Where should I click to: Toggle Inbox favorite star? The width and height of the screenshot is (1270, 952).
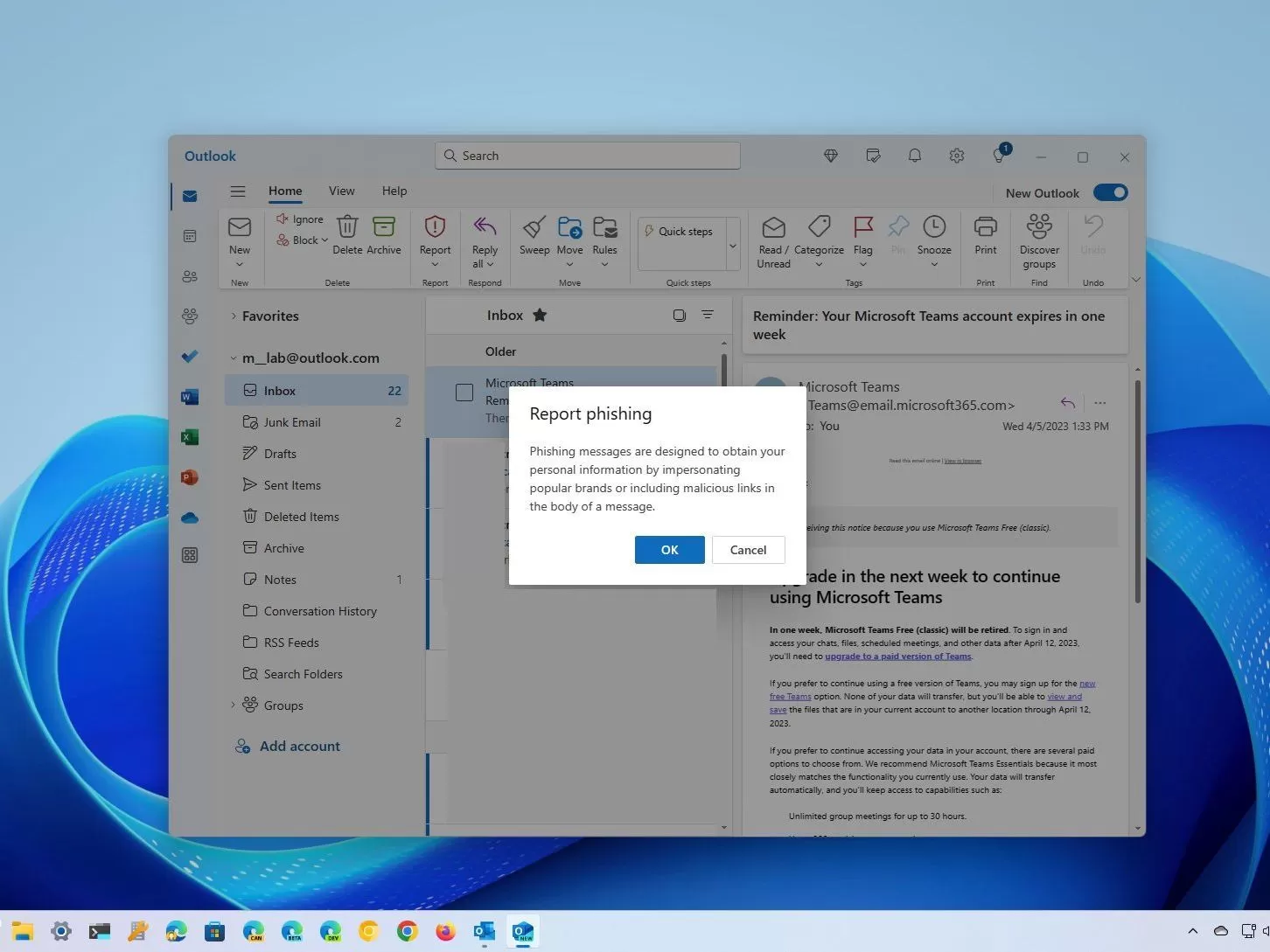point(540,315)
